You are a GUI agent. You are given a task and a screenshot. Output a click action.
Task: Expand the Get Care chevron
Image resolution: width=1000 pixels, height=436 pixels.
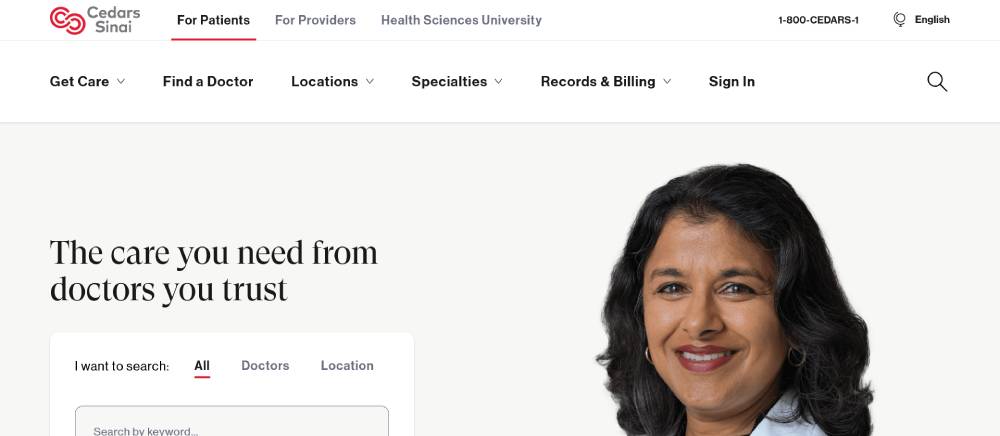pos(121,82)
